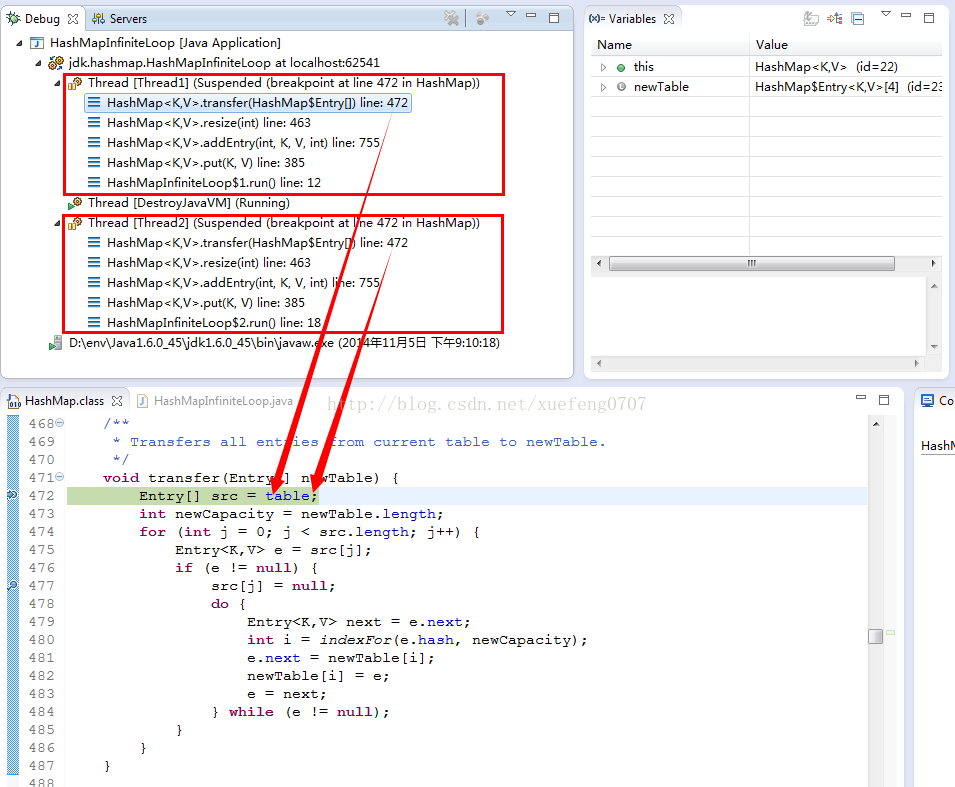Screen dimensions: 955x787
Task: Click the local variable icon next to newTable
Action: (x=621, y=87)
